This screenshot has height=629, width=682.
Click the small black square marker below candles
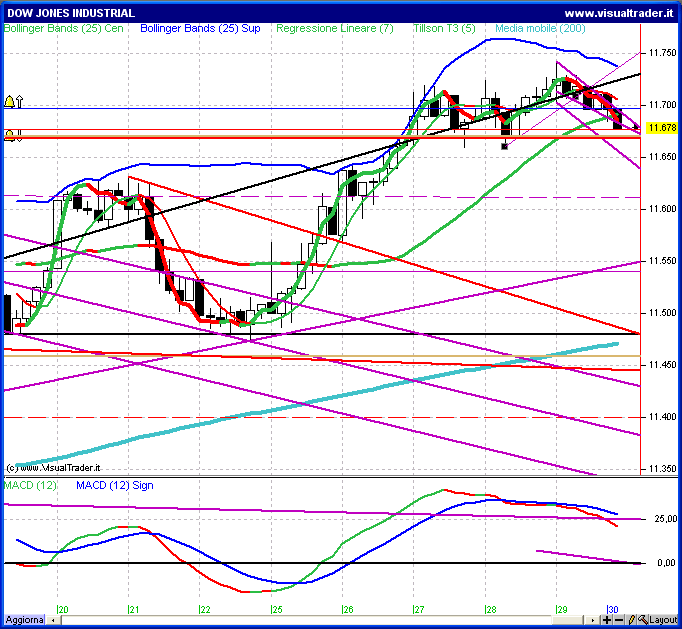tap(505, 147)
